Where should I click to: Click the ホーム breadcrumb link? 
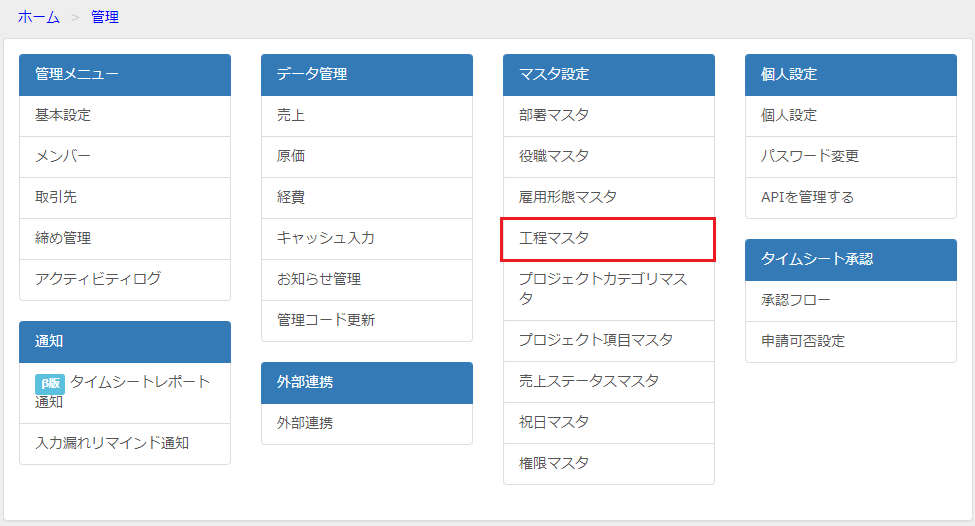(x=39, y=17)
